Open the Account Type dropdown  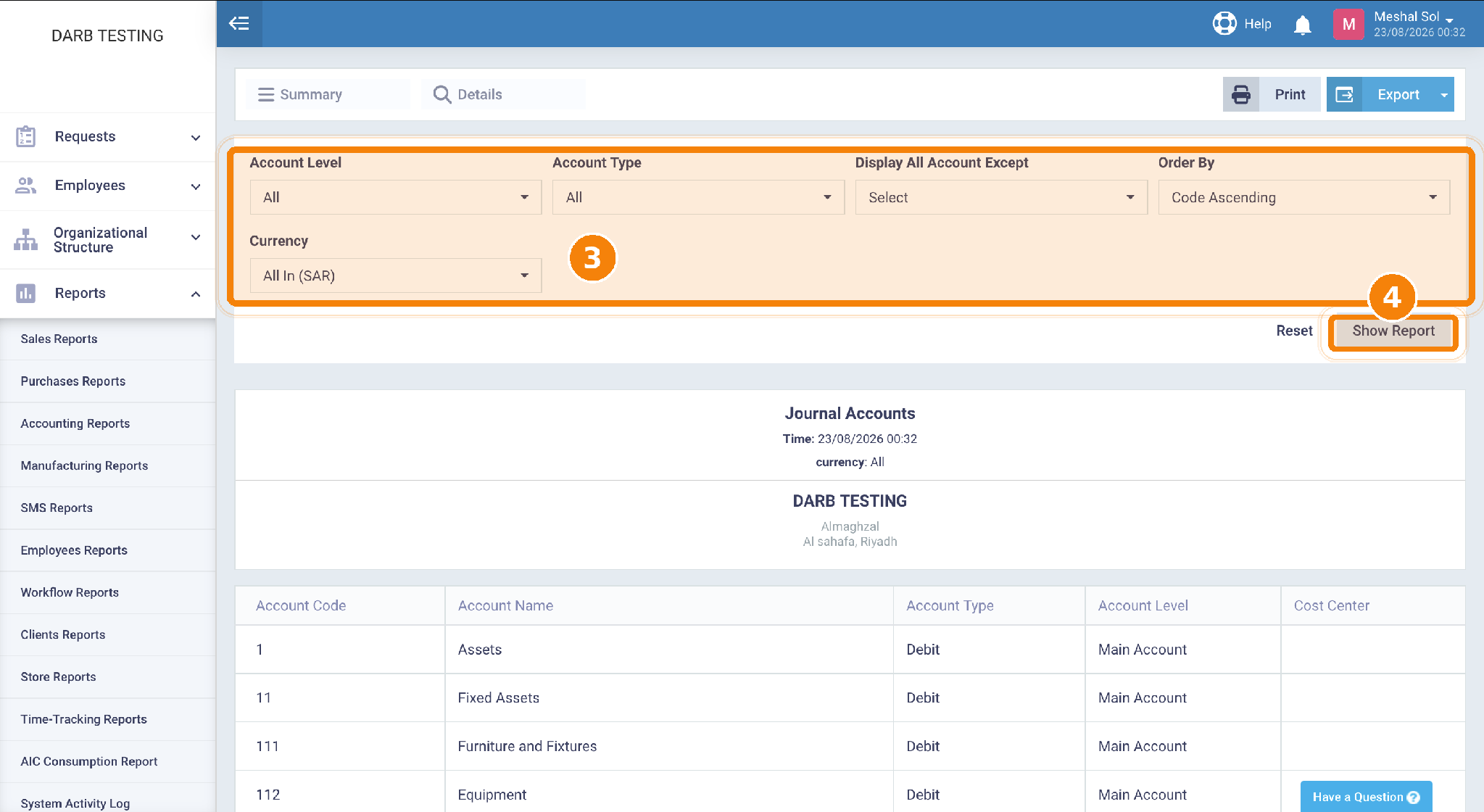click(698, 197)
